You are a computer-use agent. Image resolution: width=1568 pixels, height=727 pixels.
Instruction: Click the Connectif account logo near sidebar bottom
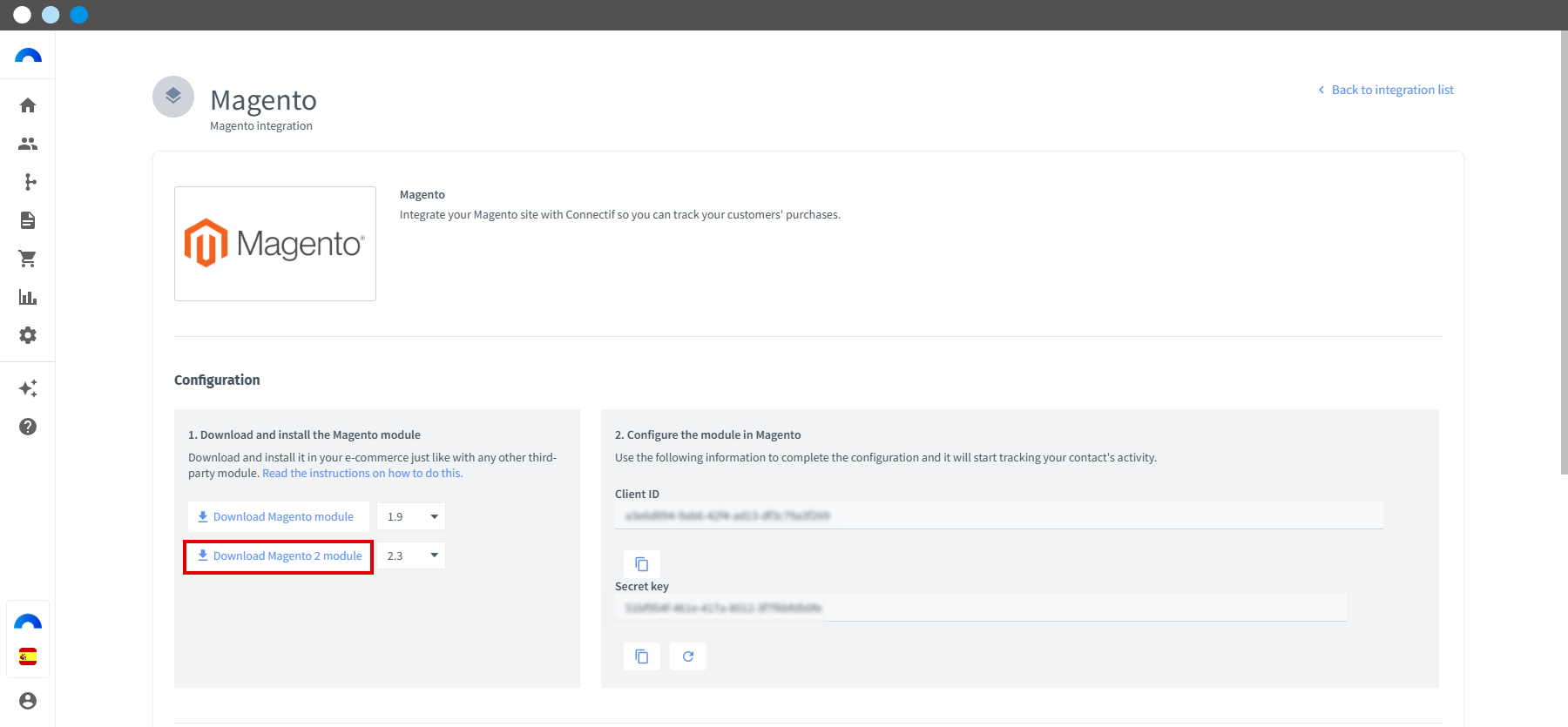click(28, 622)
